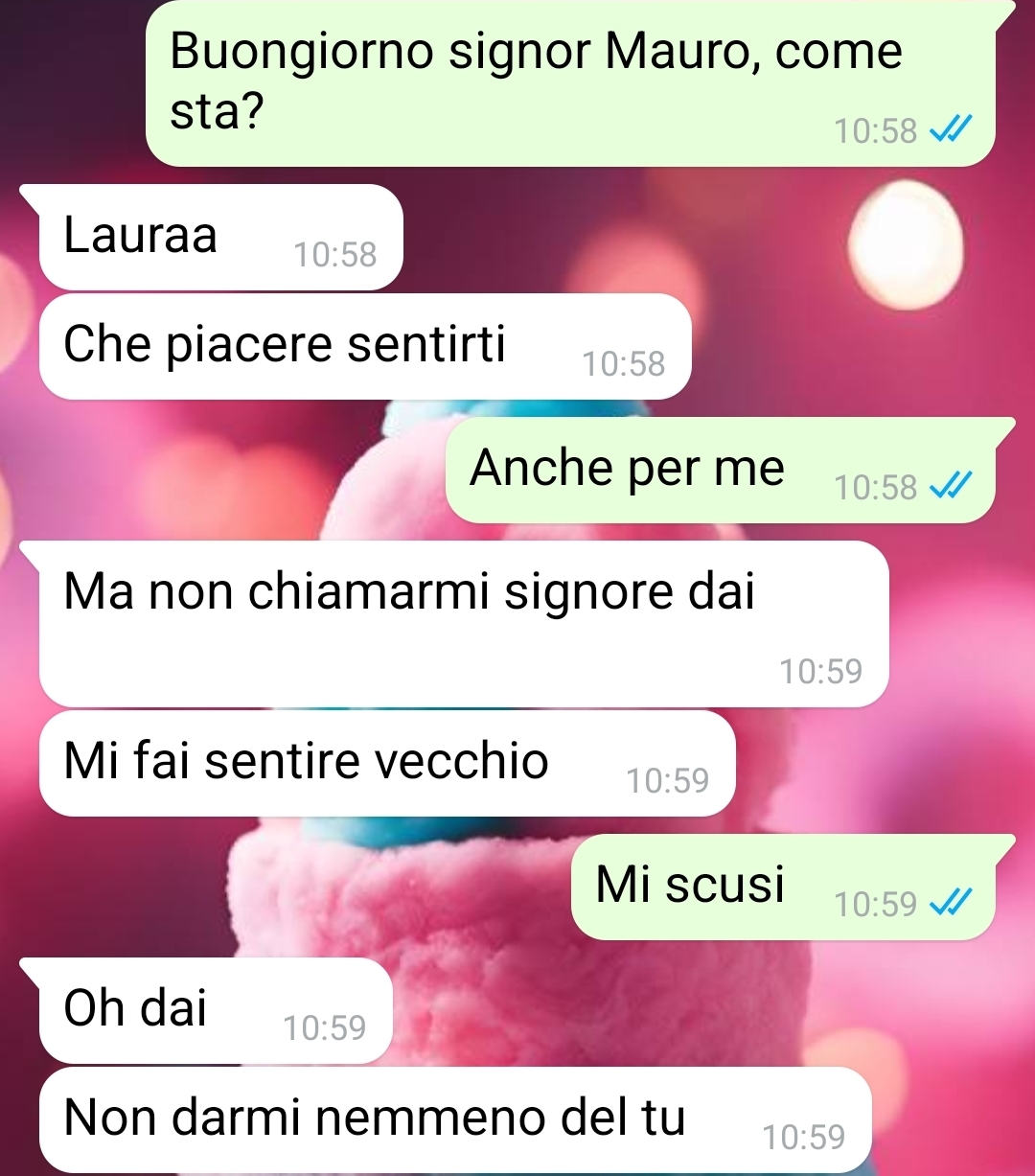1035x1176 pixels.
Task: Tap the double check mark on 'Buongiorno signor Mauro' message
Action: tap(952, 129)
